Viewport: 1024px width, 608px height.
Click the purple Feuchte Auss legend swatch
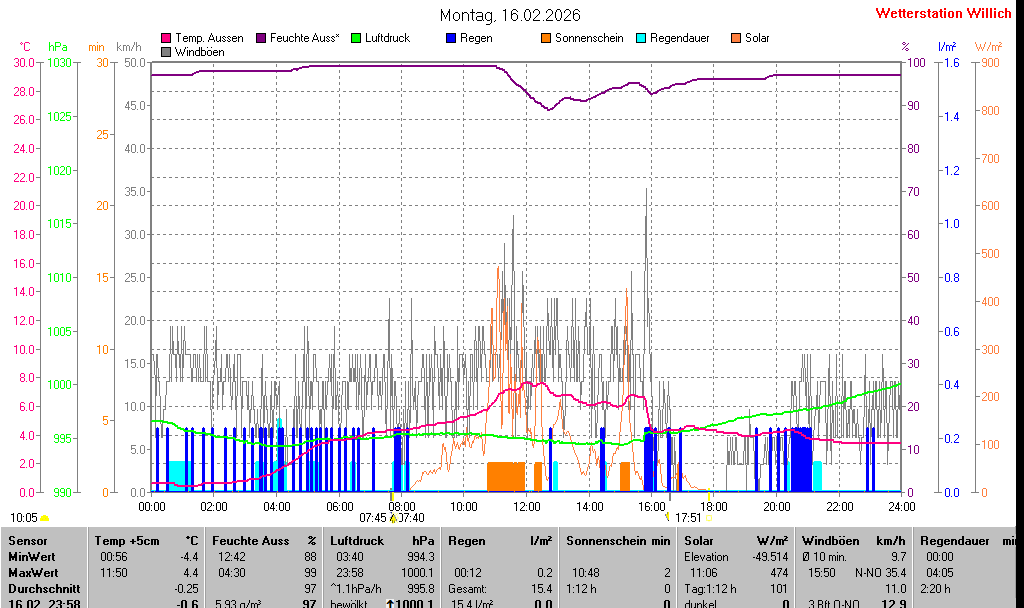pos(261,38)
